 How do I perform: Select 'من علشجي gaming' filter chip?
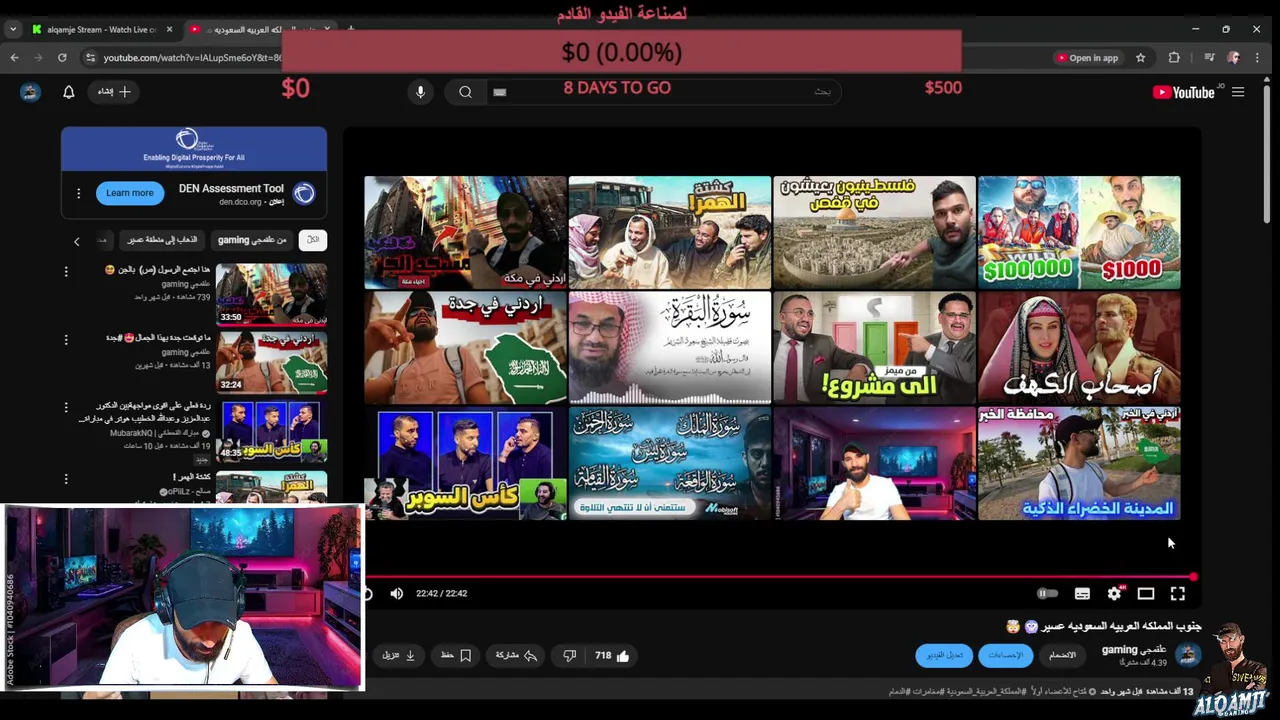pyautogui.click(x=252, y=240)
